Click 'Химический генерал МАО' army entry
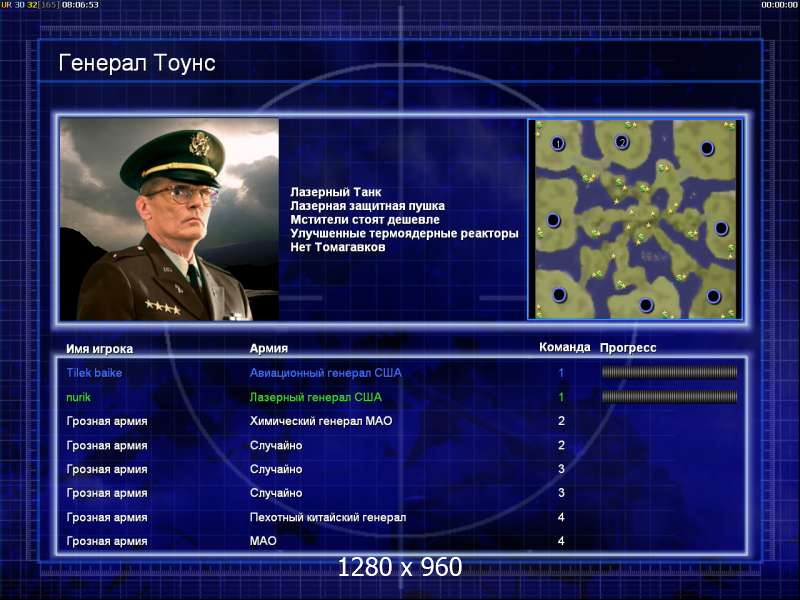This screenshot has width=800, height=600. (x=321, y=421)
